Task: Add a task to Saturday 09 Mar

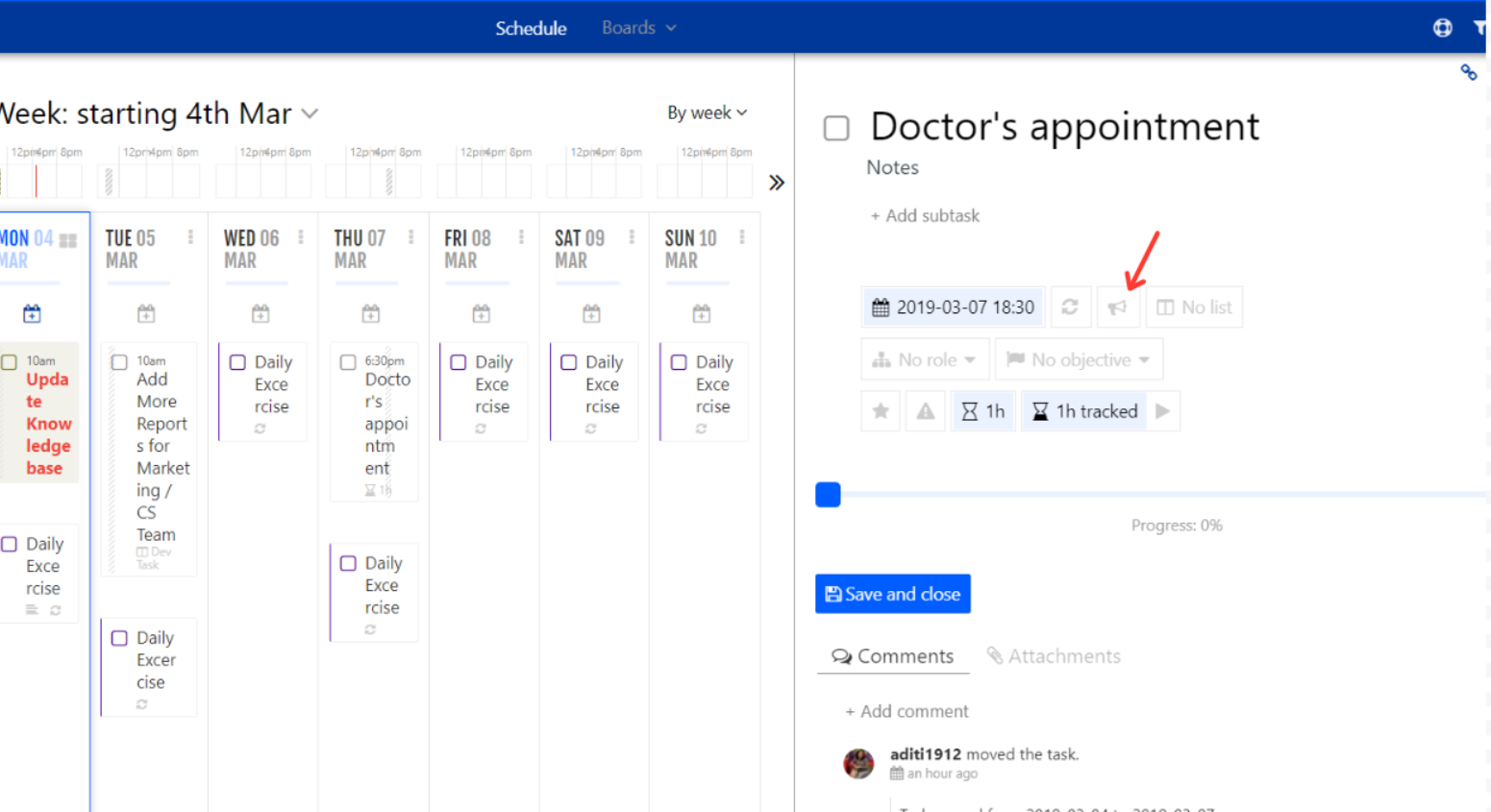Action: [x=591, y=313]
